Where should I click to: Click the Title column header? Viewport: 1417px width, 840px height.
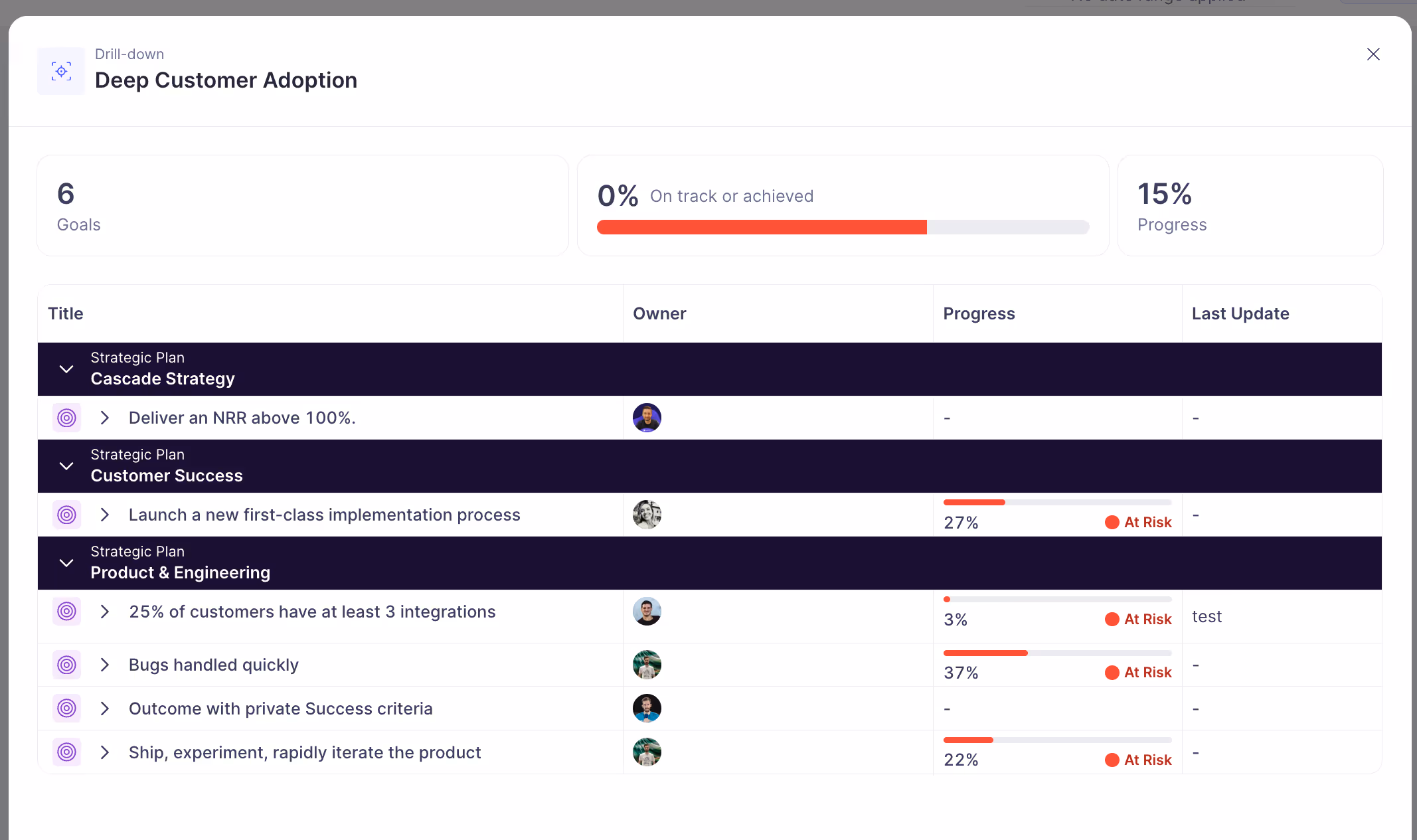coord(66,313)
